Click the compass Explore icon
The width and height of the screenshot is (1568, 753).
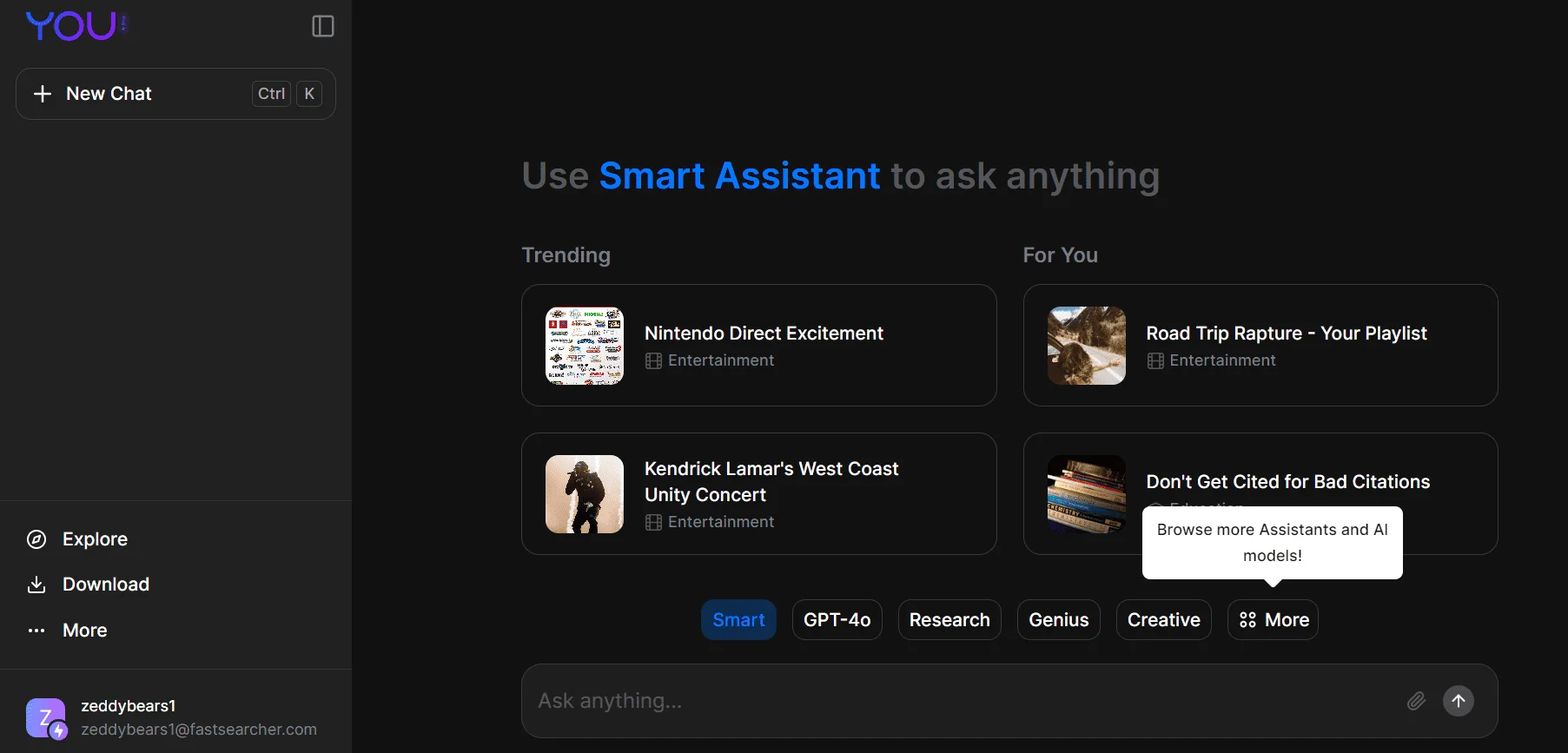click(x=36, y=539)
